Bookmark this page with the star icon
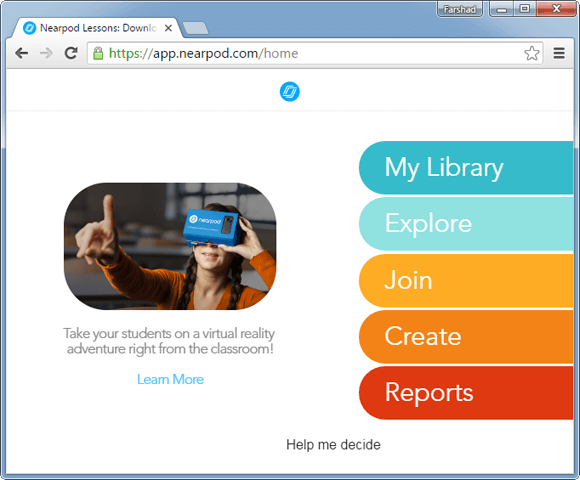Screen dimensions: 580x480 tap(532, 53)
